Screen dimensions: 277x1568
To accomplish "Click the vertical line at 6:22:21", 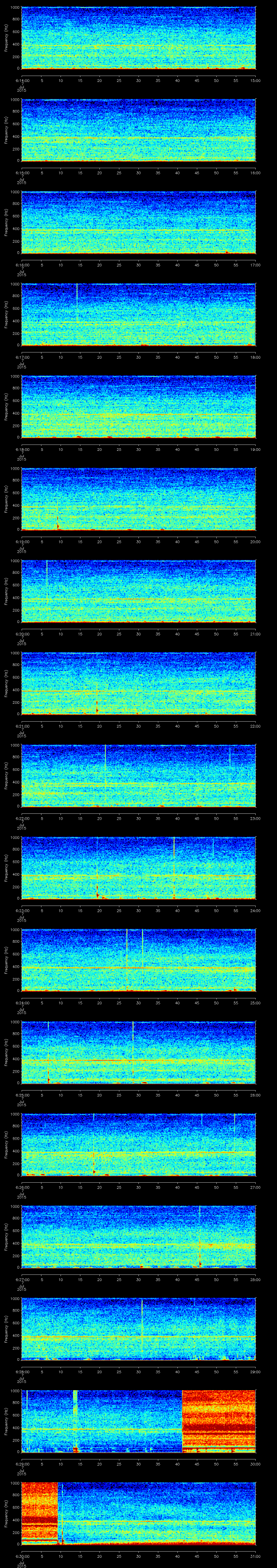I will (x=105, y=758).
